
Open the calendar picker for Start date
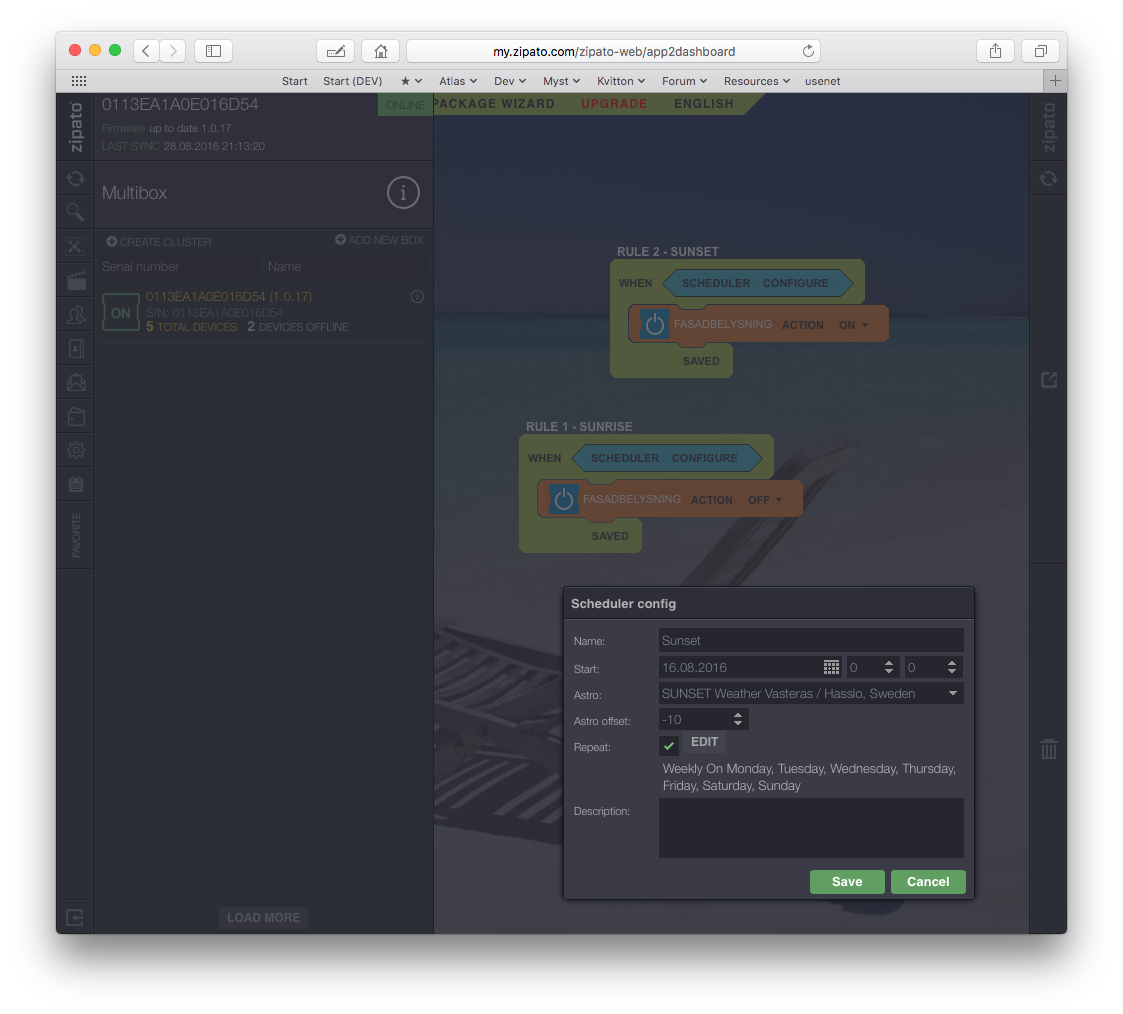[831, 667]
